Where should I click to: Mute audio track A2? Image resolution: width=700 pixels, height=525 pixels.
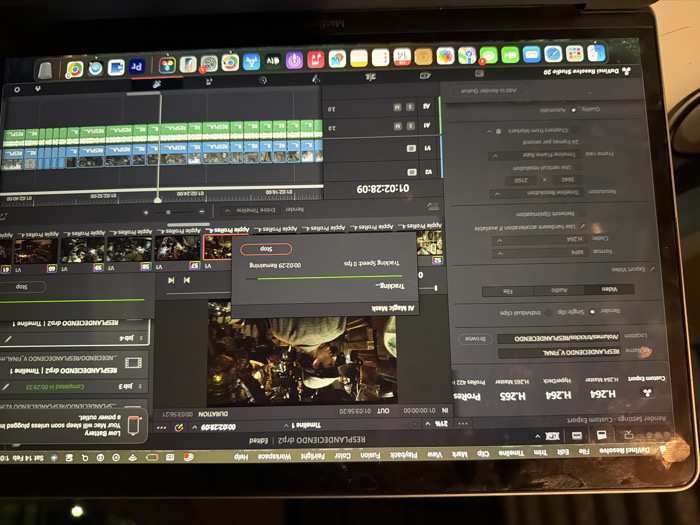tap(397, 108)
